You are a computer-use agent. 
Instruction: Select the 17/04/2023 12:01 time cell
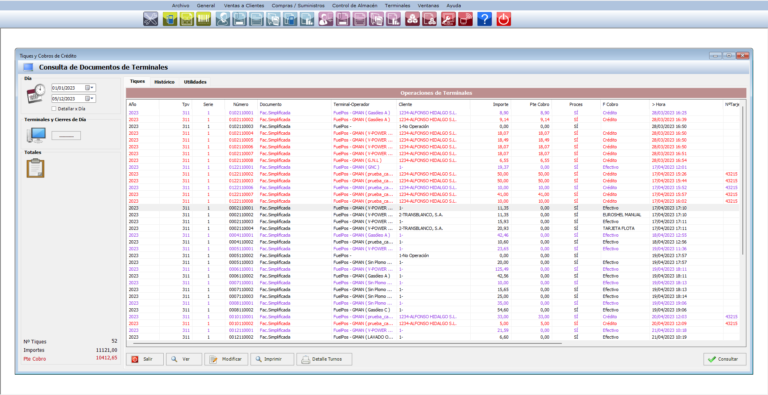(669, 167)
